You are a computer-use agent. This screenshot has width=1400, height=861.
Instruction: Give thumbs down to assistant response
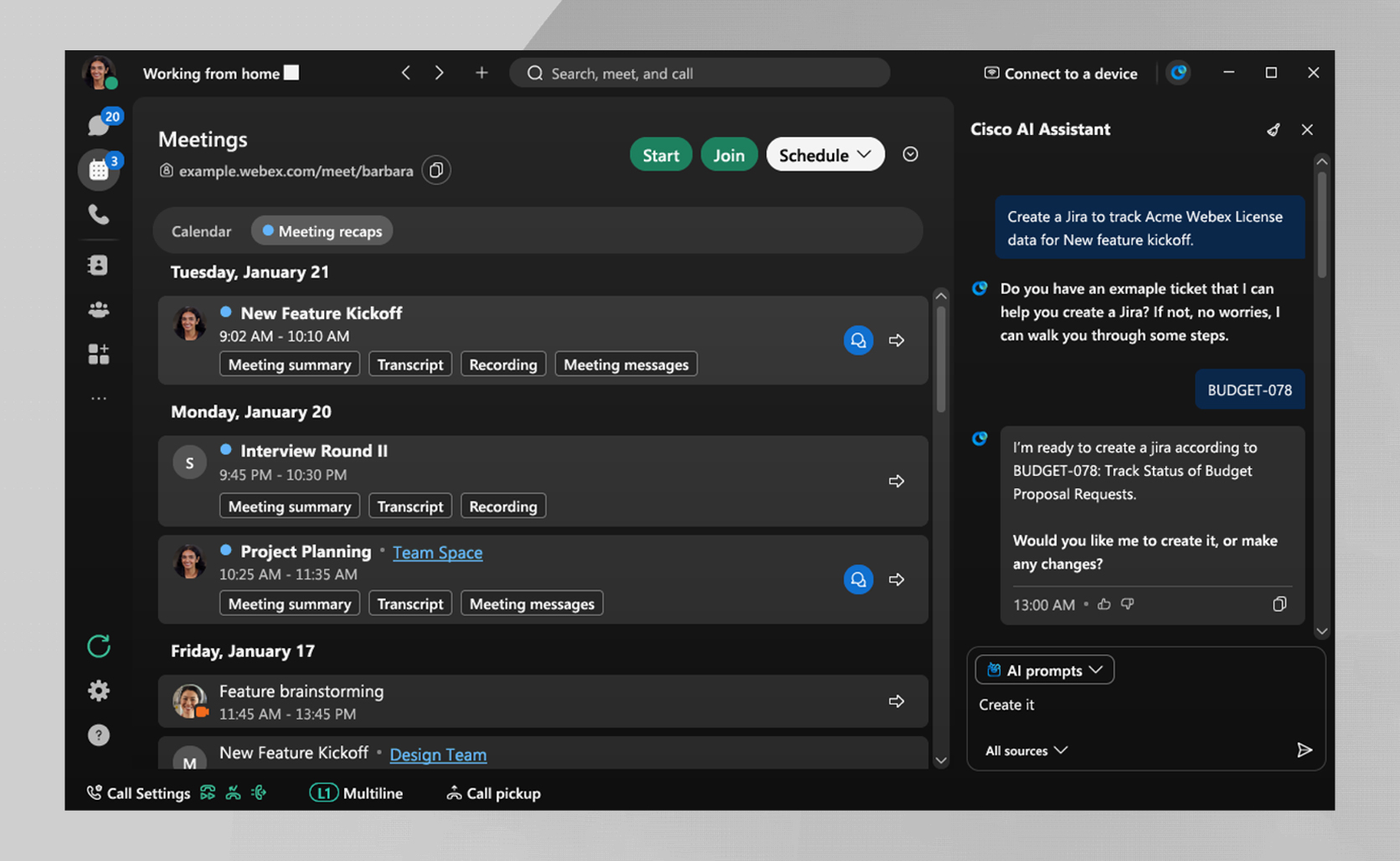tap(1128, 604)
